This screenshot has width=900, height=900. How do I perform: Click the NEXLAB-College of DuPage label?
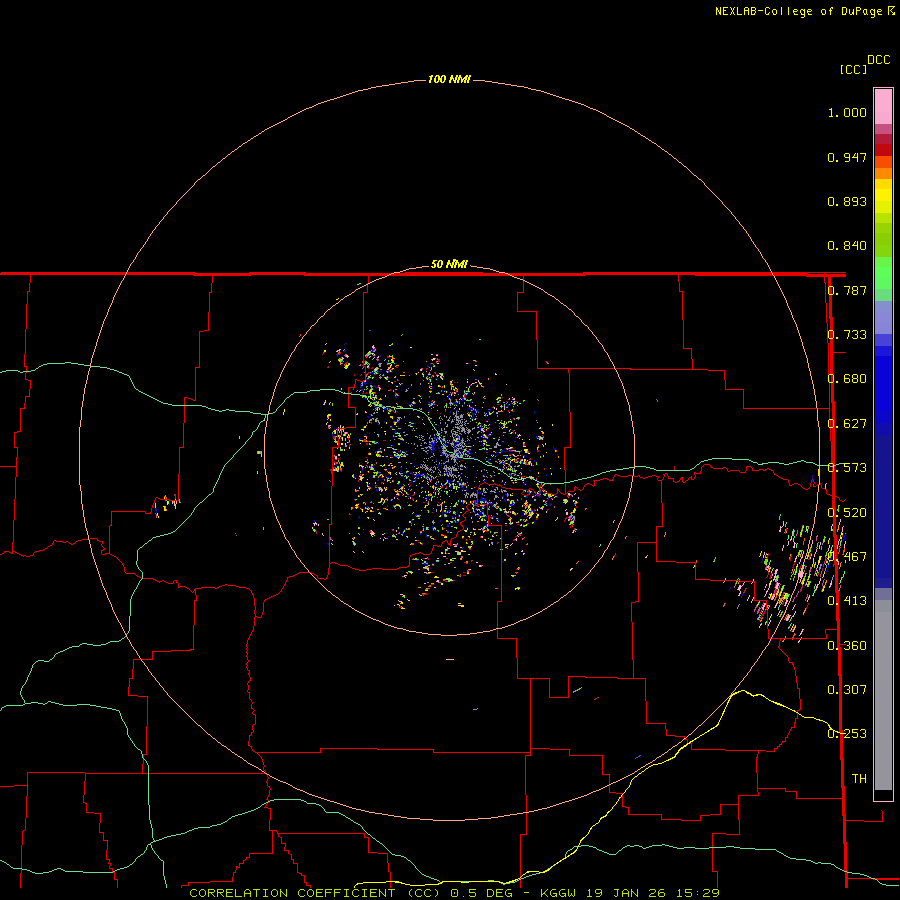[804, 11]
